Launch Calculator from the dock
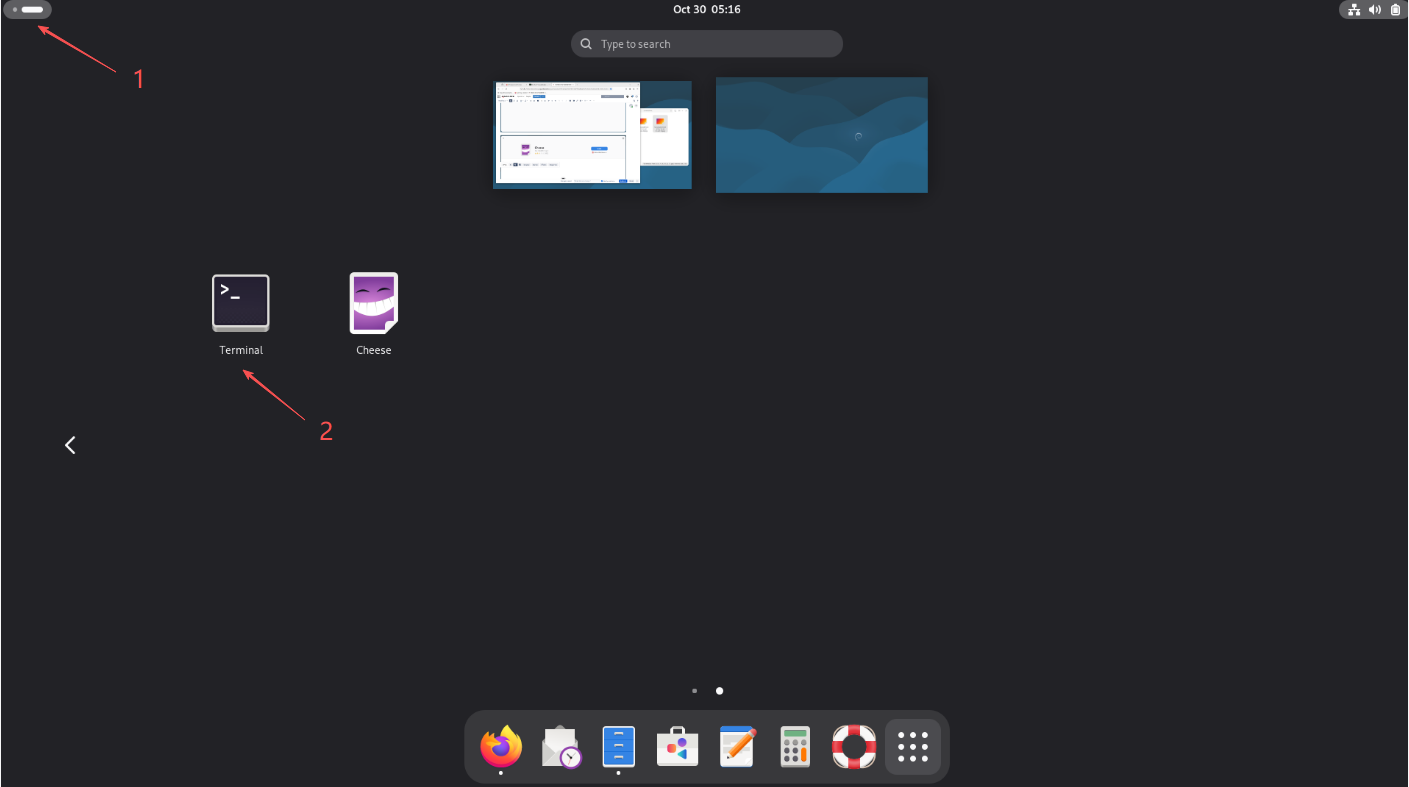1409x787 pixels. pyautogui.click(x=795, y=747)
